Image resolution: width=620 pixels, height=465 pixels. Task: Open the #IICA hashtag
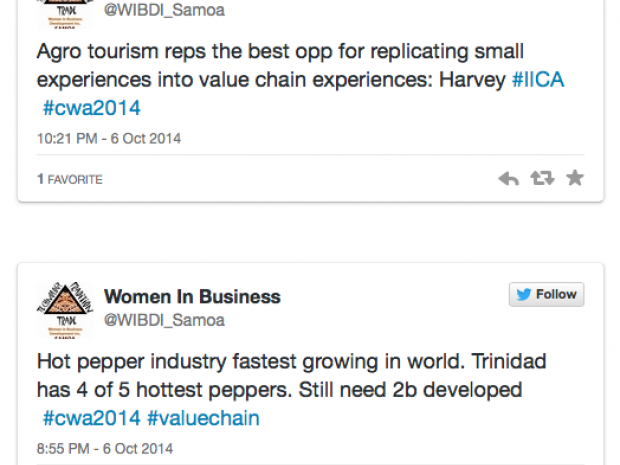[538, 80]
